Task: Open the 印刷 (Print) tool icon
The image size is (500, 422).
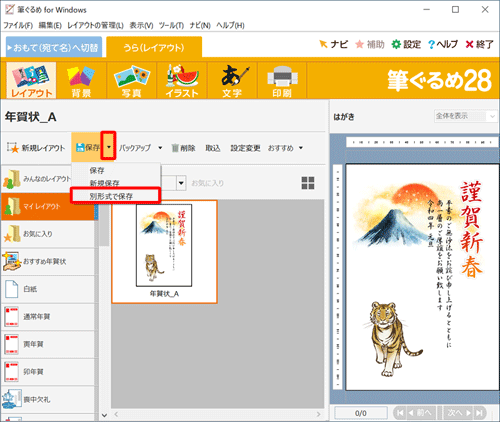Action: point(282,80)
